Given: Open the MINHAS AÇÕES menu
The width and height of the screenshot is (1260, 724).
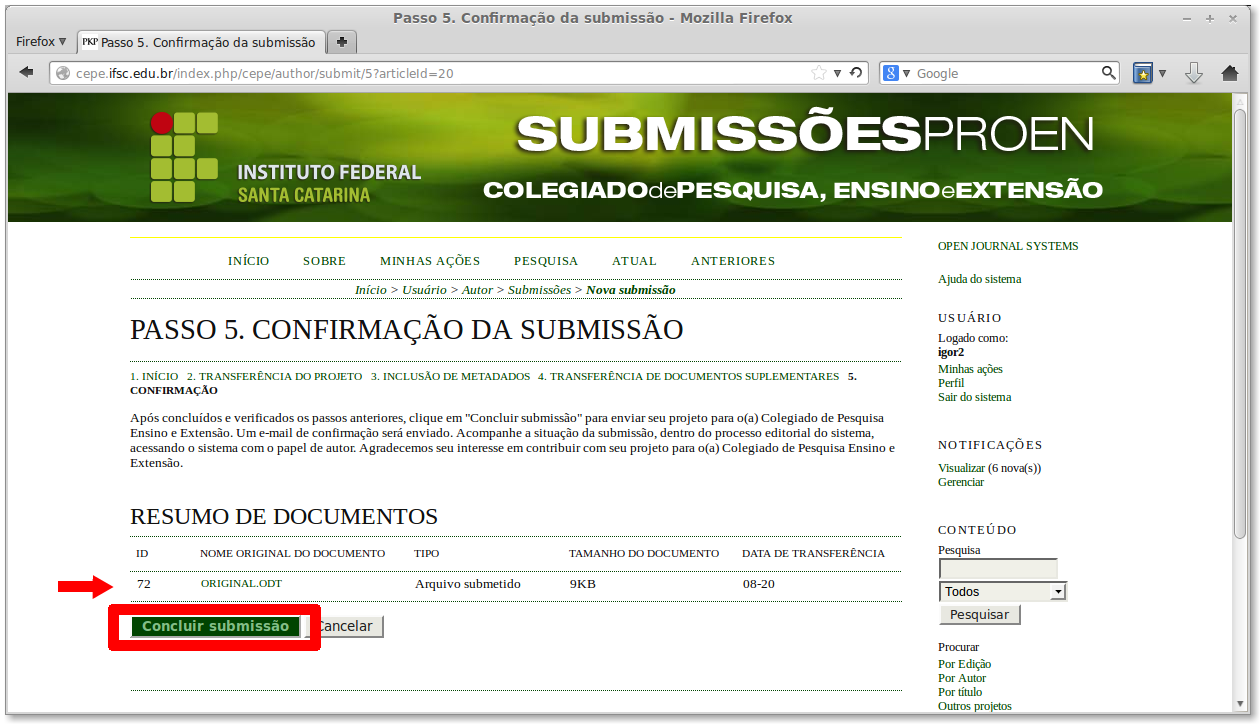Looking at the screenshot, I should [x=429, y=261].
